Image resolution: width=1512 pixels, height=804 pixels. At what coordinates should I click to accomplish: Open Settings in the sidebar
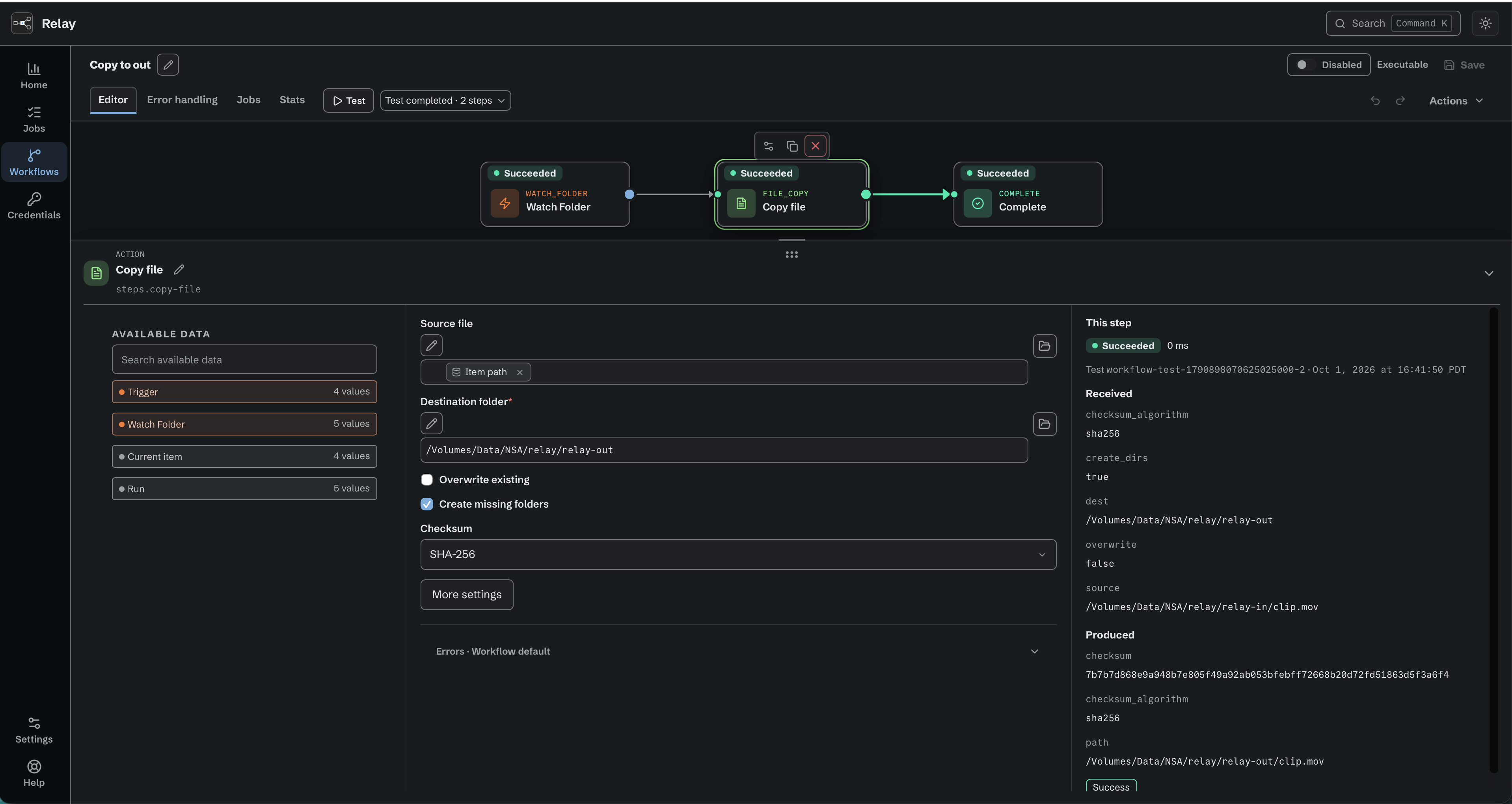[34, 730]
